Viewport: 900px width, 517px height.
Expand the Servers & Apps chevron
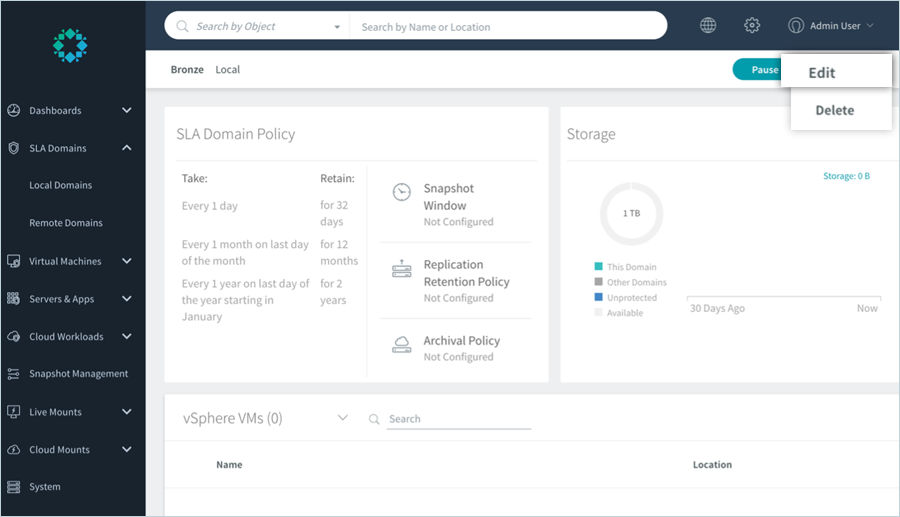(x=127, y=298)
